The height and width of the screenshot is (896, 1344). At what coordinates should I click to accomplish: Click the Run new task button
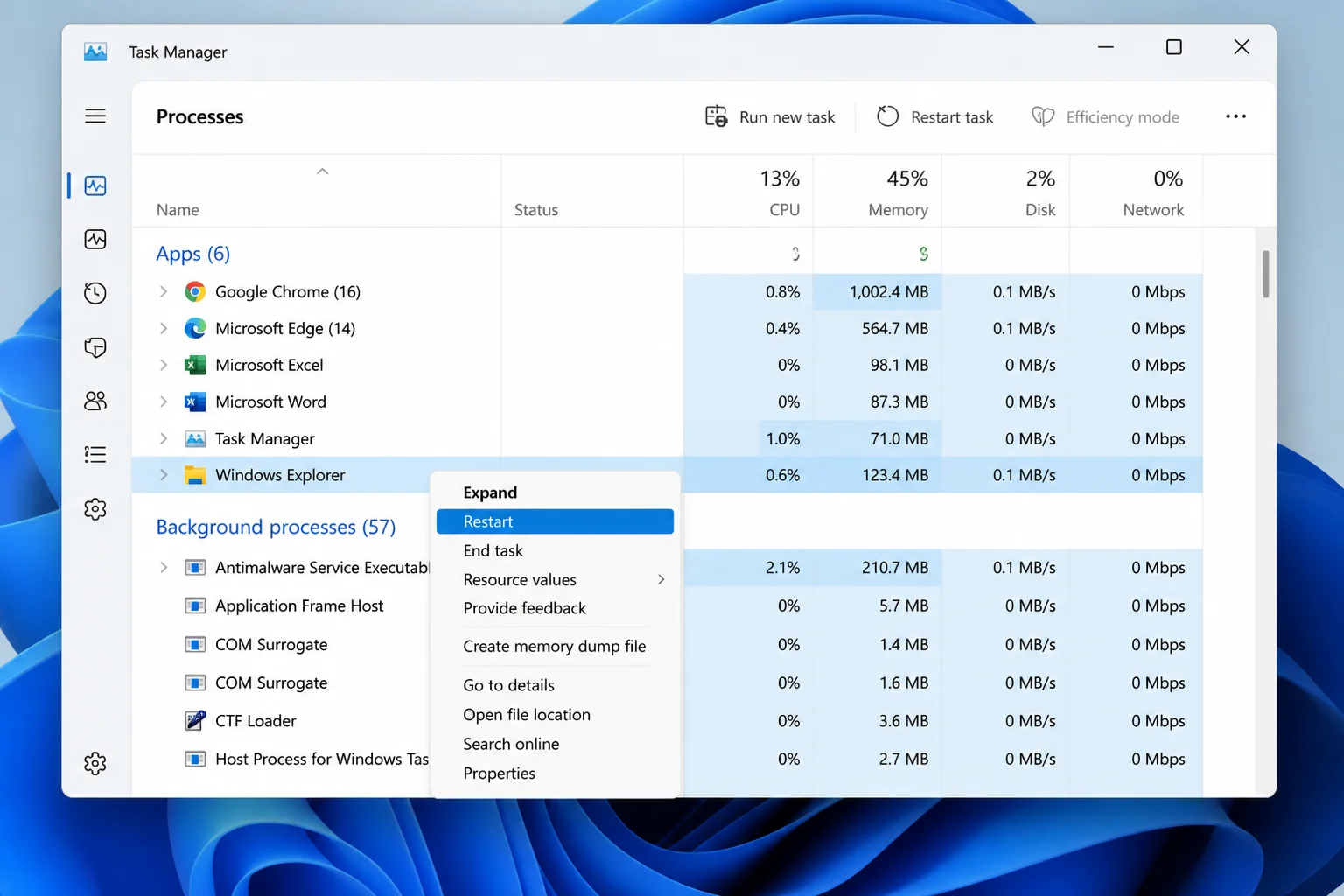[770, 116]
